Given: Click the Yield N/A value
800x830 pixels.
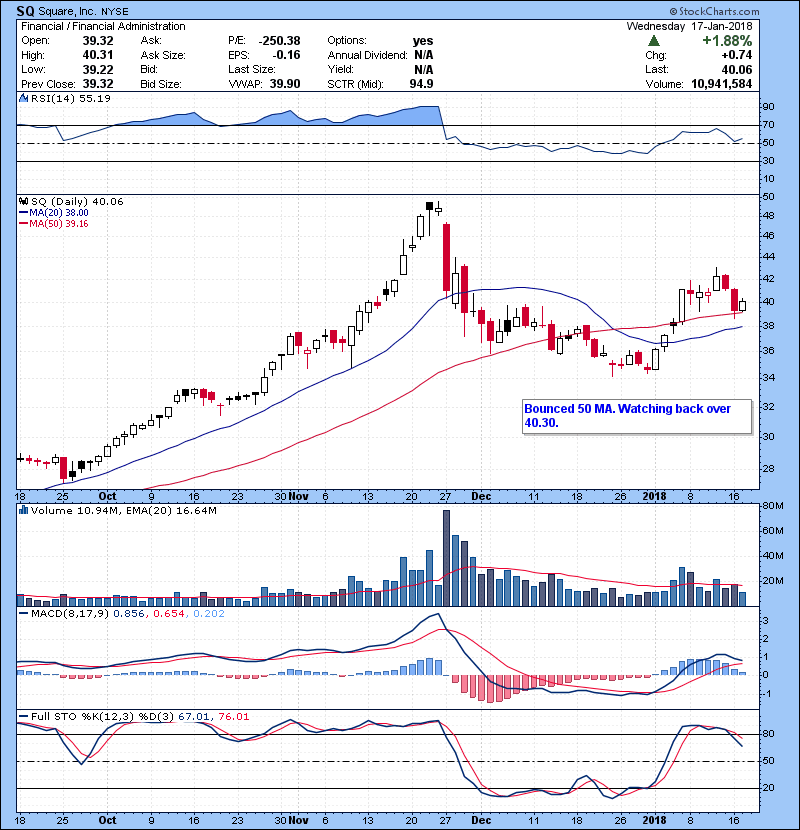Looking at the screenshot, I should (424, 69).
